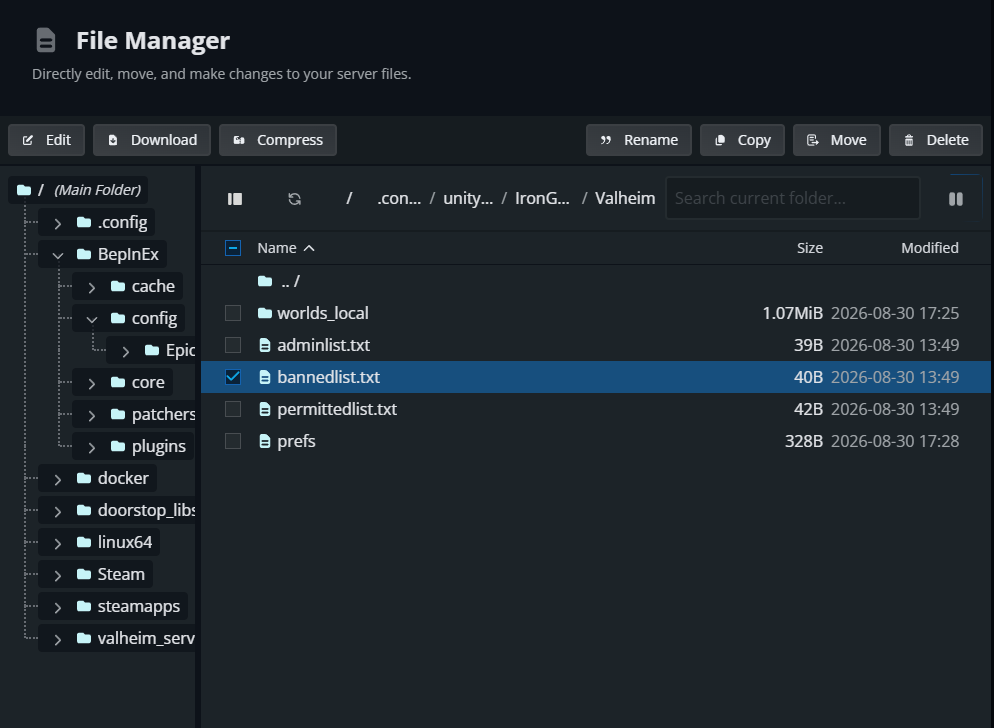Collapse the BepInEx tree folder
This screenshot has height=728, width=994.
click(58, 256)
